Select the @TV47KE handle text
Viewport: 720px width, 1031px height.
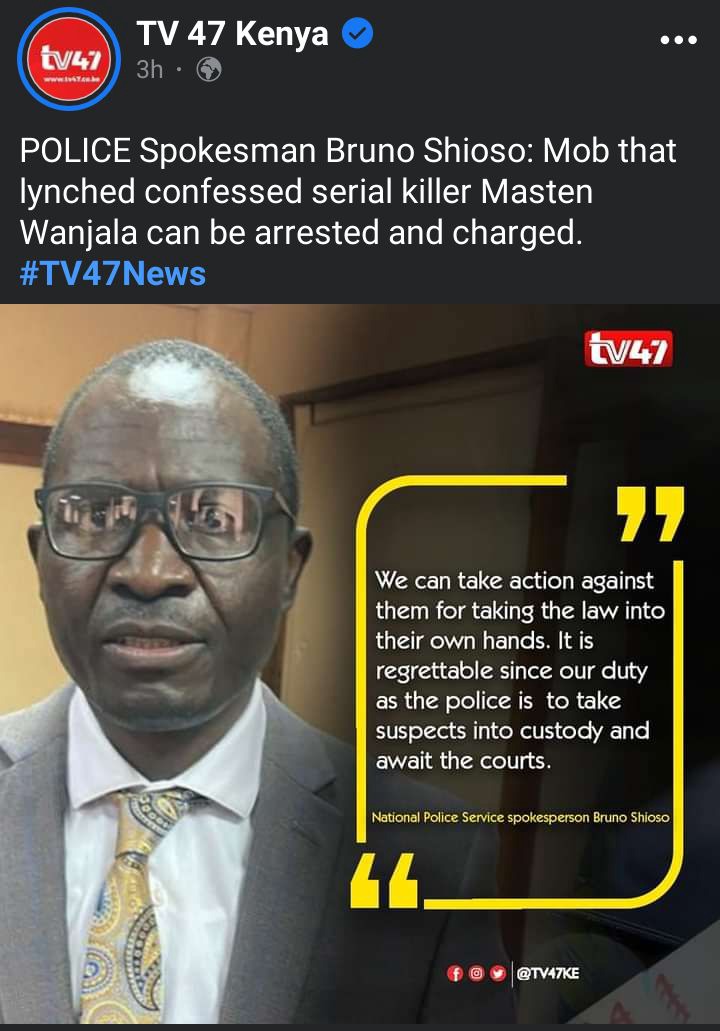click(548, 973)
